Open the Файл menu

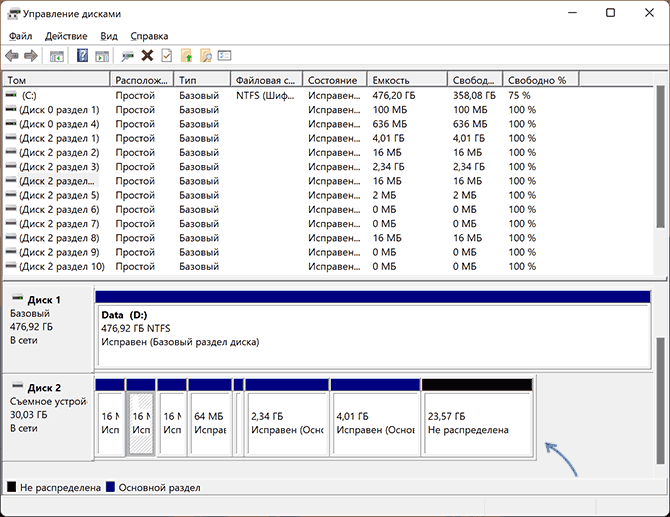[x=21, y=36]
